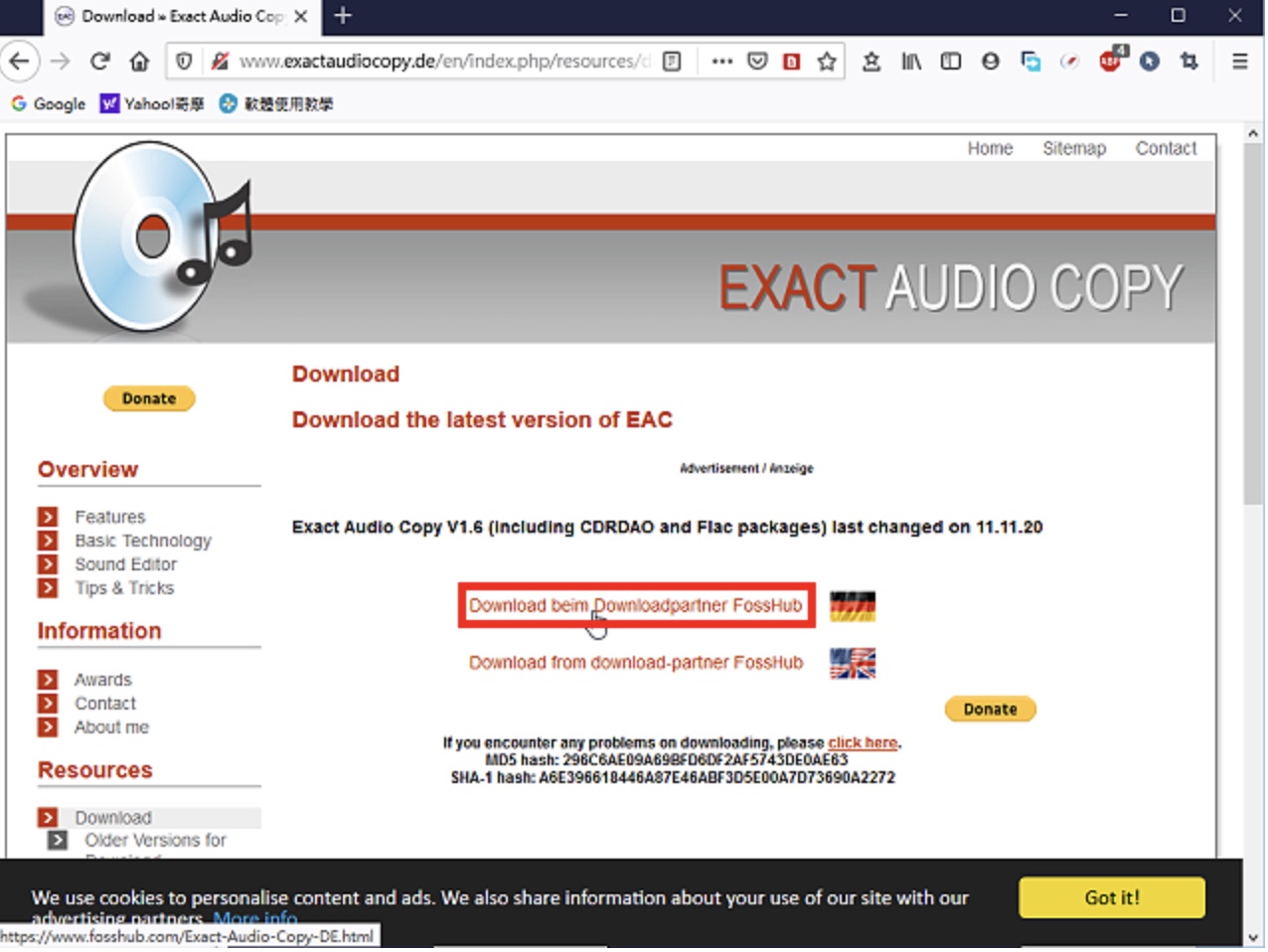The image size is (1268, 952).
Task: Open the Home link in top navigation
Action: pyautogui.click(x=990, y=148)
